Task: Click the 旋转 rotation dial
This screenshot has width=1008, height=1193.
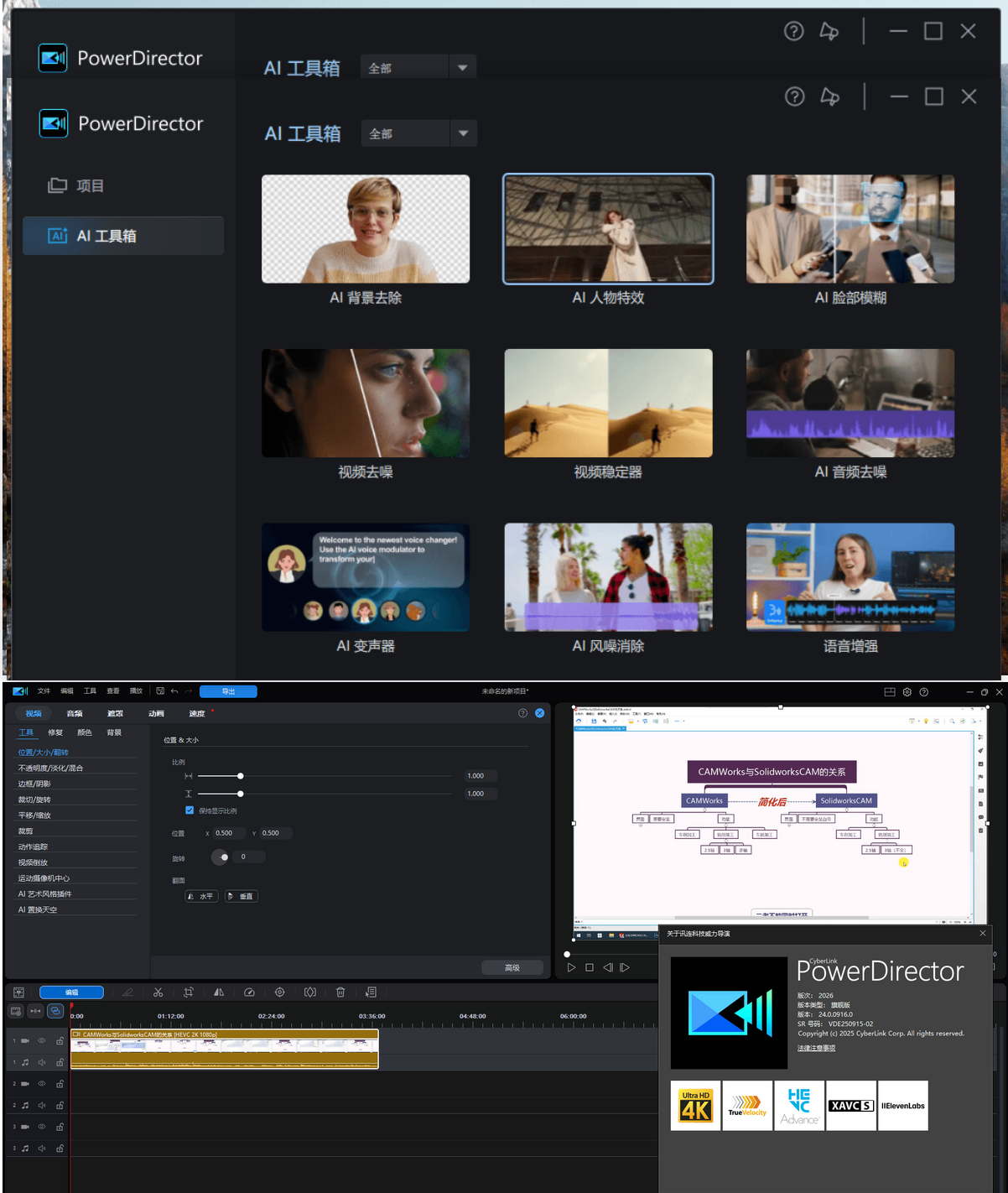Action: point(221,857)
